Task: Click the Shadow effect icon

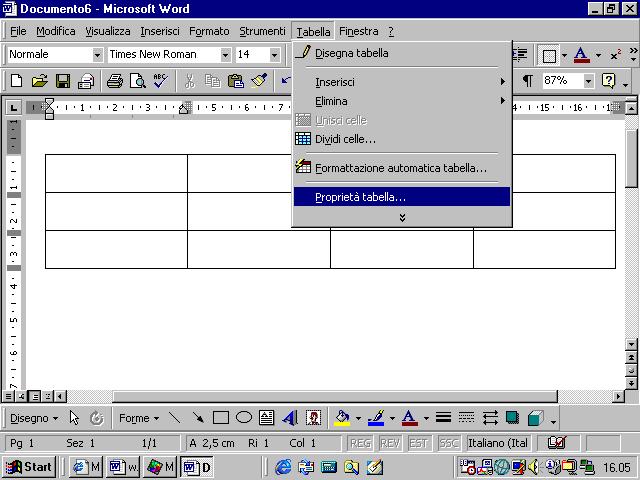Action: [513, 418]
